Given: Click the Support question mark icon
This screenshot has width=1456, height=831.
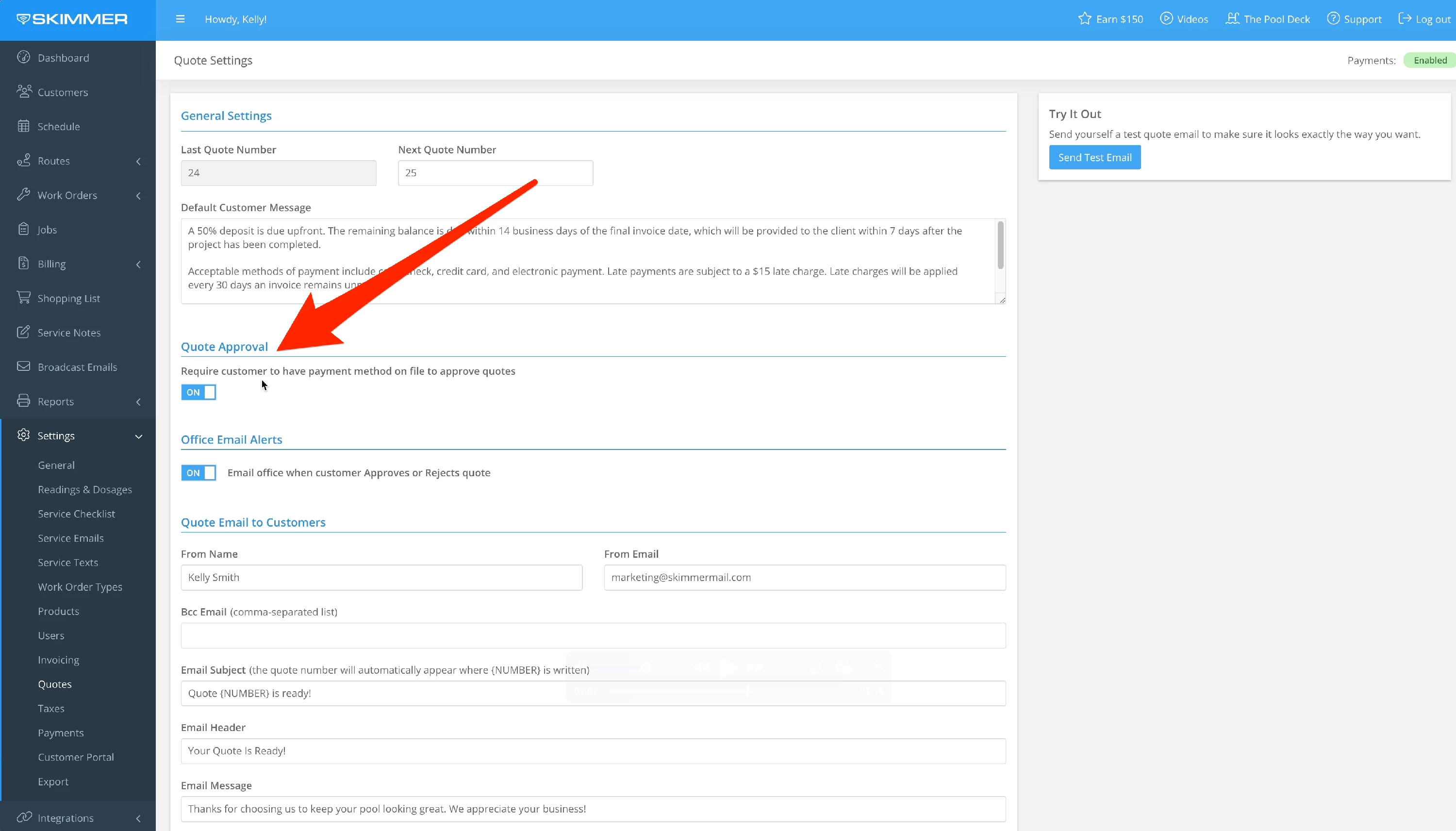Looking at the screenshot, I should 1333,19.
